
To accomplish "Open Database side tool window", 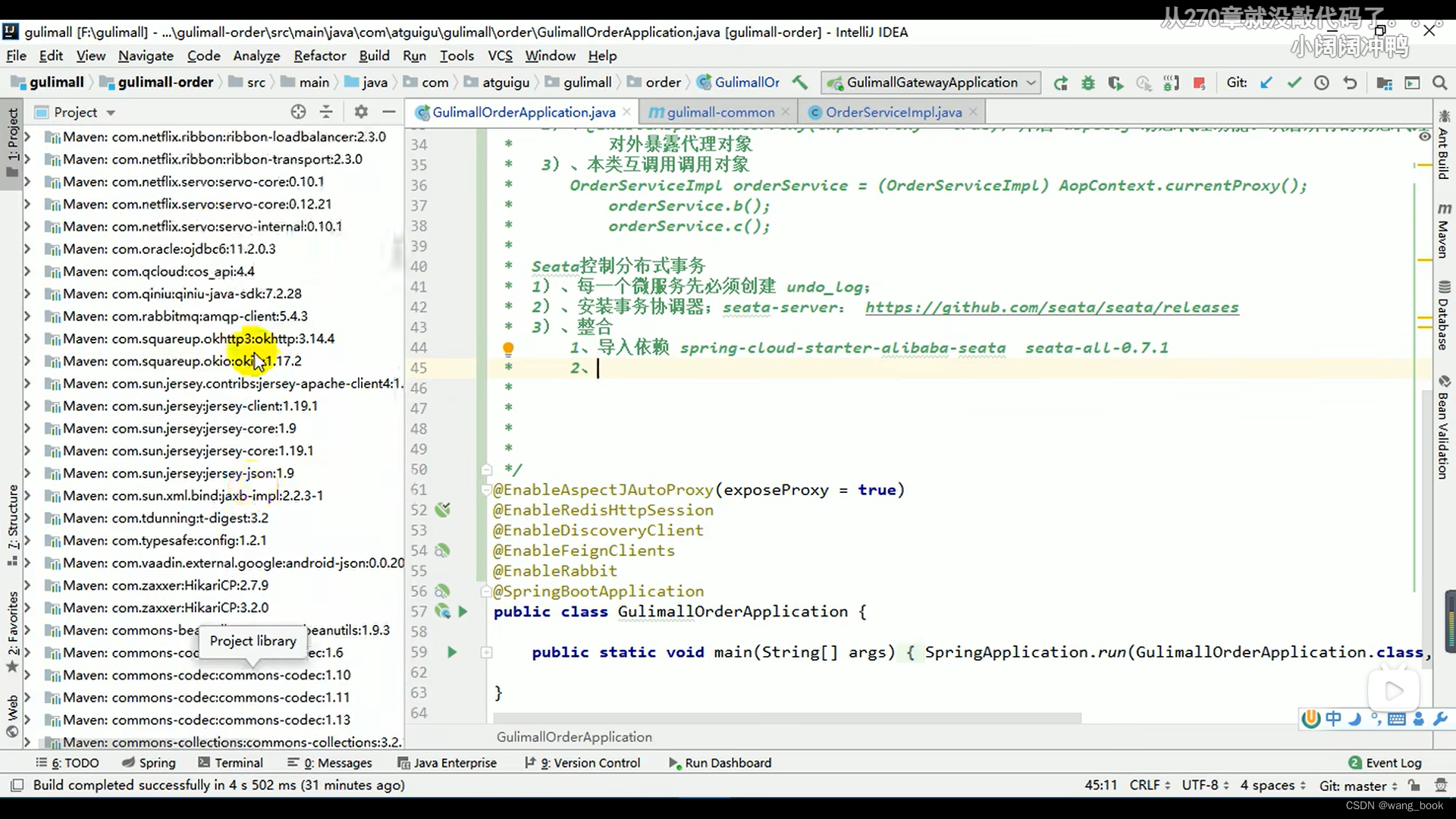I will (1443, 315).
